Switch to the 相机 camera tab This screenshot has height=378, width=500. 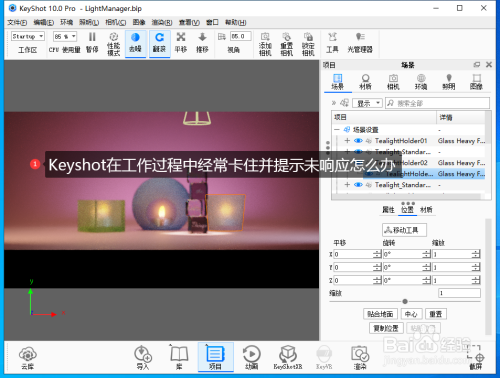pyautogui.click(x=393, y=82)
